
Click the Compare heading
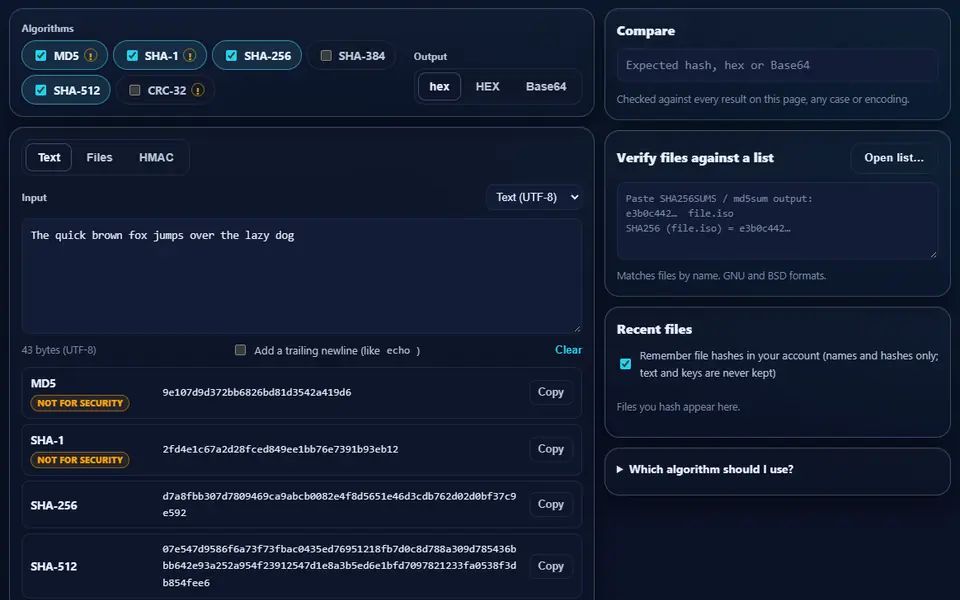[645, 31]
